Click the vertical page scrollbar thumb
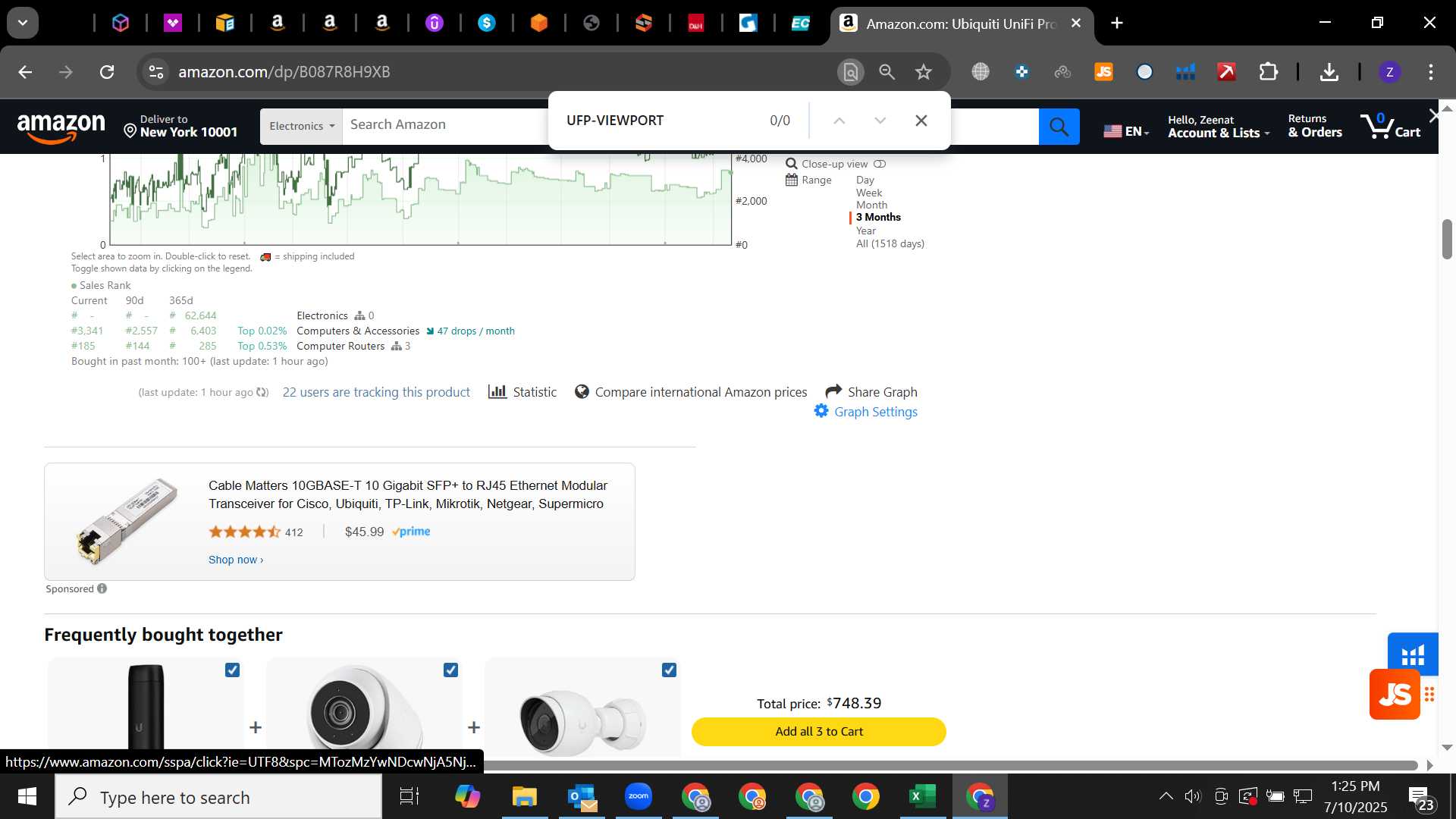 (x=1447, y=239)
